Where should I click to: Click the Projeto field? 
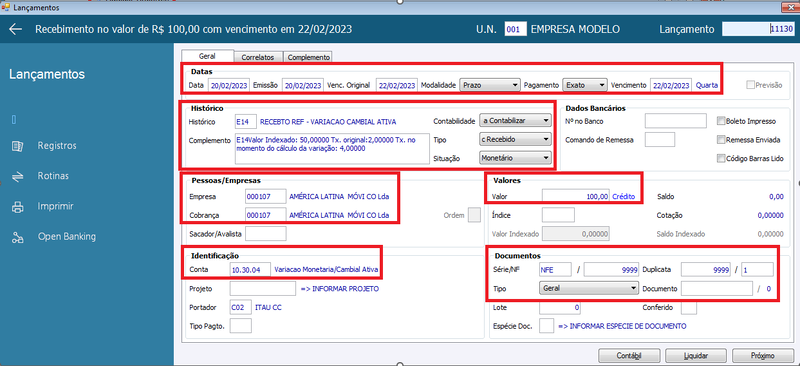(263, 288)
